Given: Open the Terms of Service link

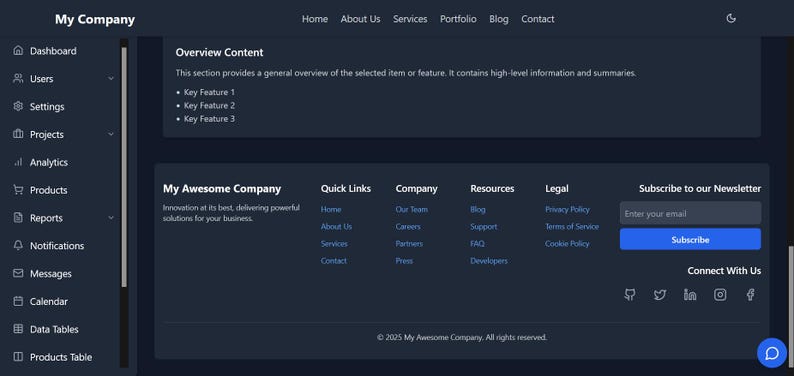Looking at the screenshot, I should [x=572, y=227].
